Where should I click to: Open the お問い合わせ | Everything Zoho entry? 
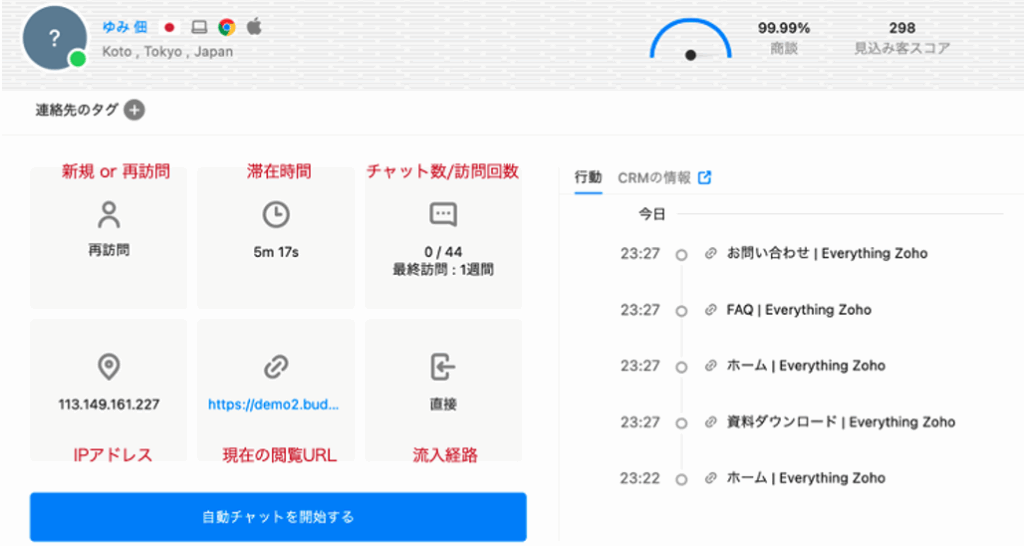826,254
